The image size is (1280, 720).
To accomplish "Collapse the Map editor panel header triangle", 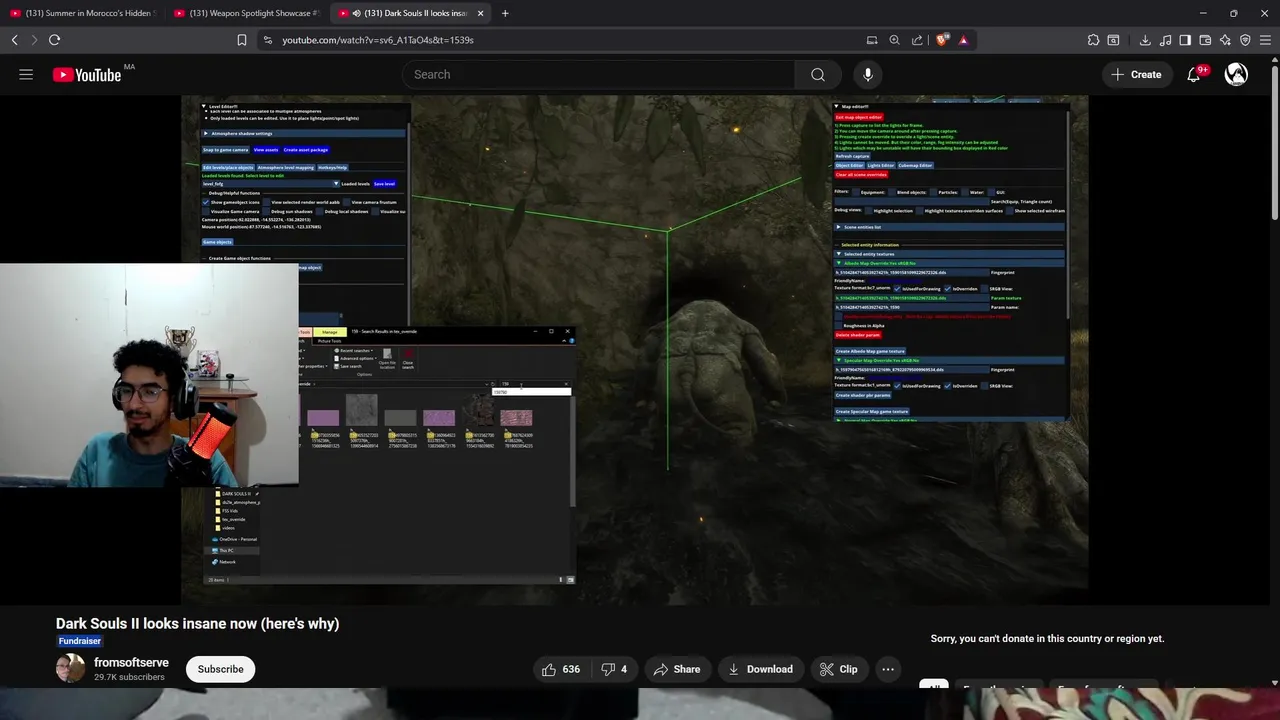I will (x=836, y=106).
